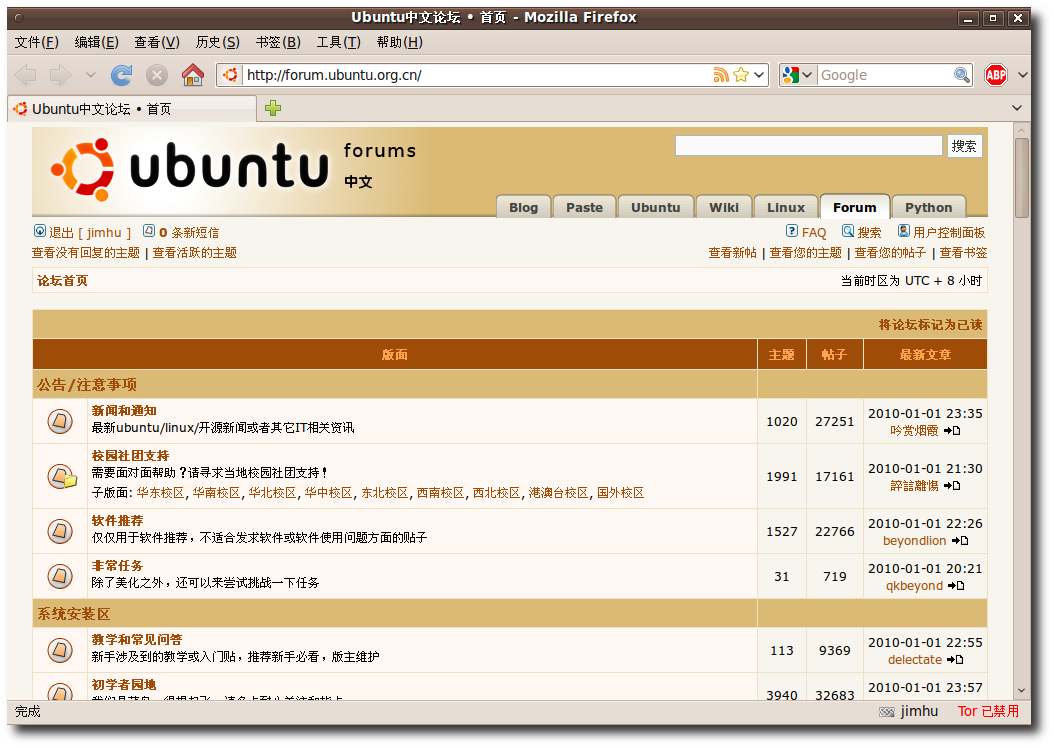Open 查看书签 link
Viewport: 1054px width, 748px height.
click(x=963, y=253)
